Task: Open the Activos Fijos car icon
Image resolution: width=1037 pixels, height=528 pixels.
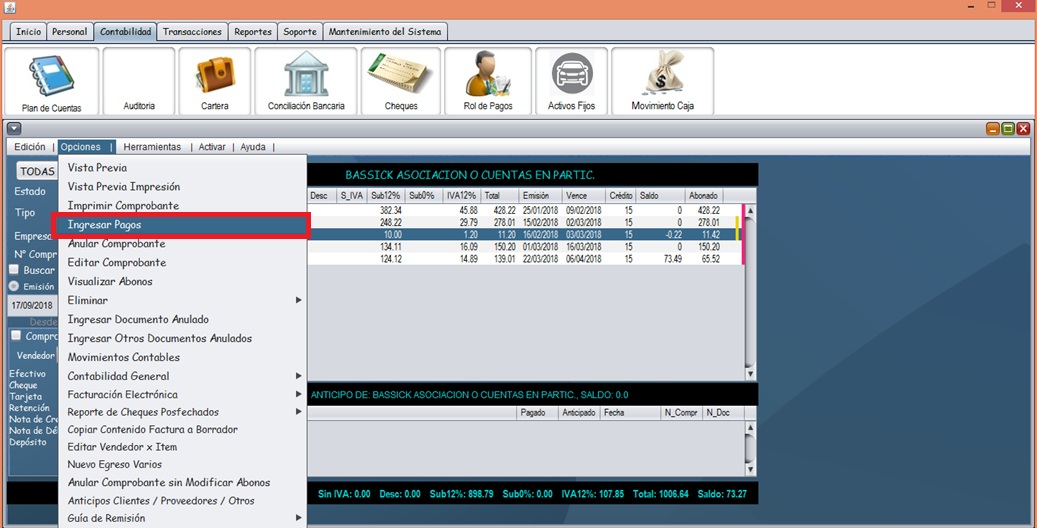Action: click(x=572, y=82)
